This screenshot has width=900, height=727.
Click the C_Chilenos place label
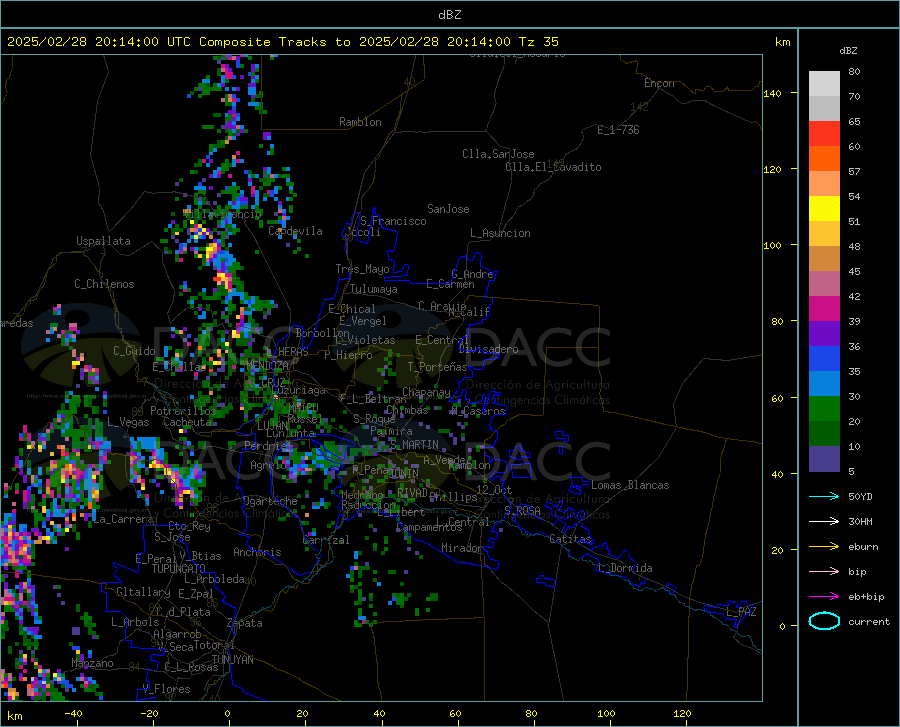pyautogui.click(x=104, y=284)
